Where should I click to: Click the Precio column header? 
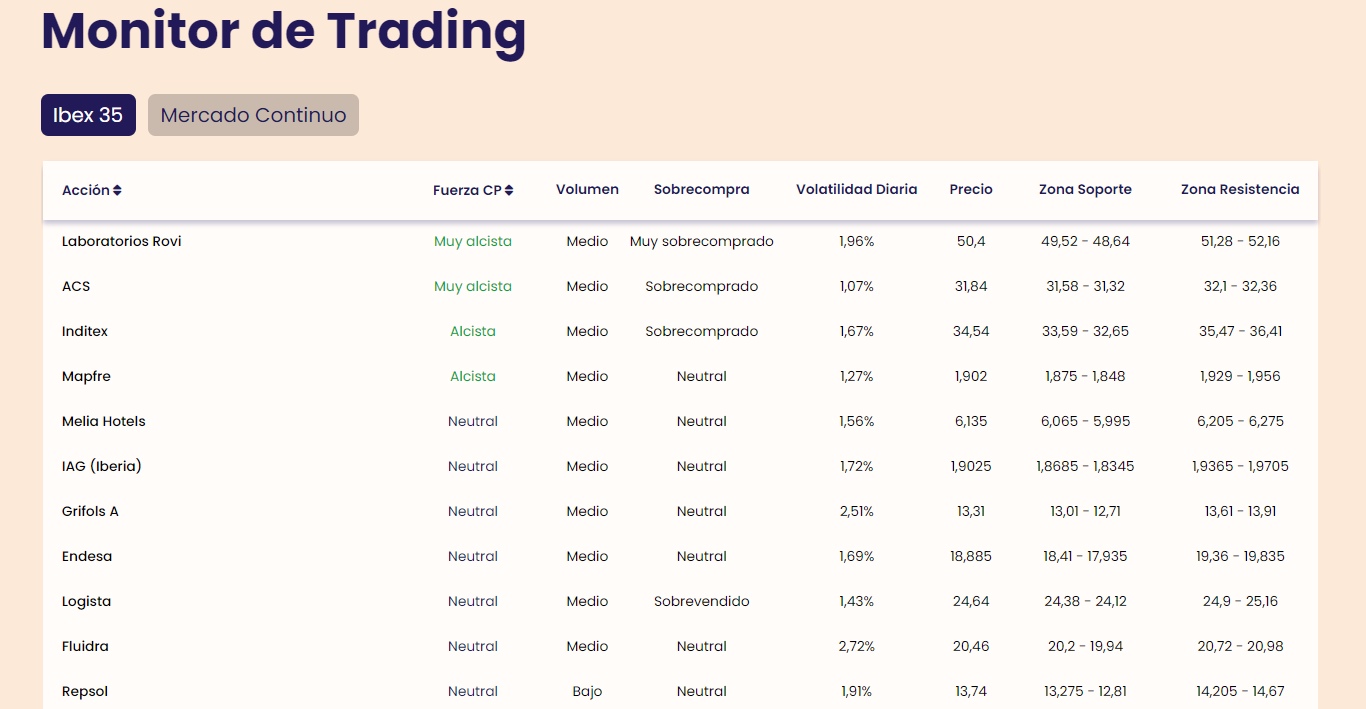pyautogui.click(x=971, y=189)
